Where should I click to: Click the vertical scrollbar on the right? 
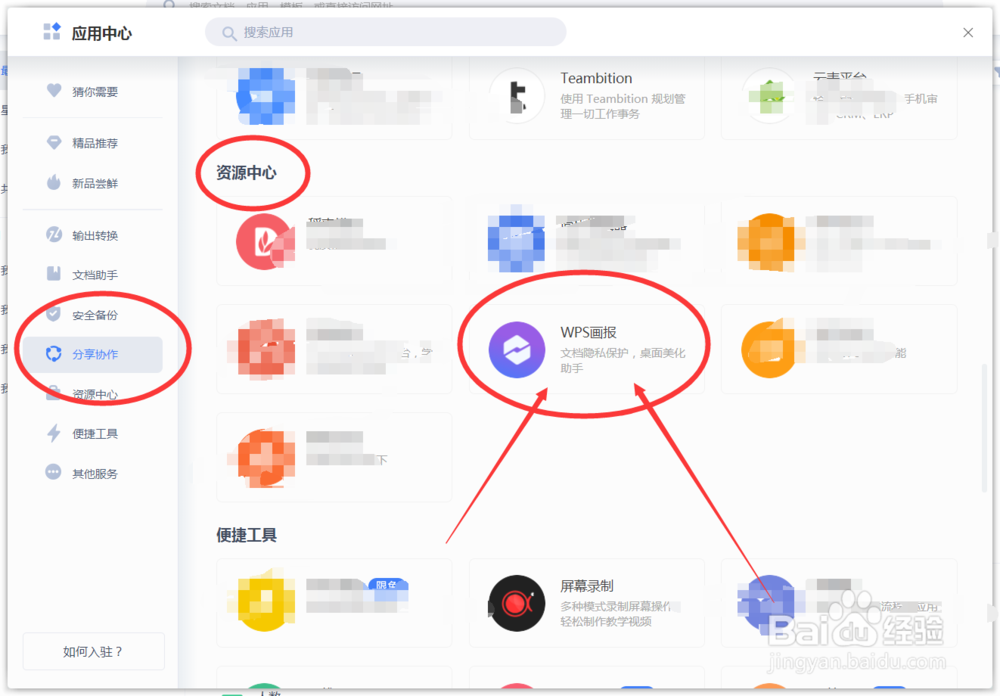984,427
